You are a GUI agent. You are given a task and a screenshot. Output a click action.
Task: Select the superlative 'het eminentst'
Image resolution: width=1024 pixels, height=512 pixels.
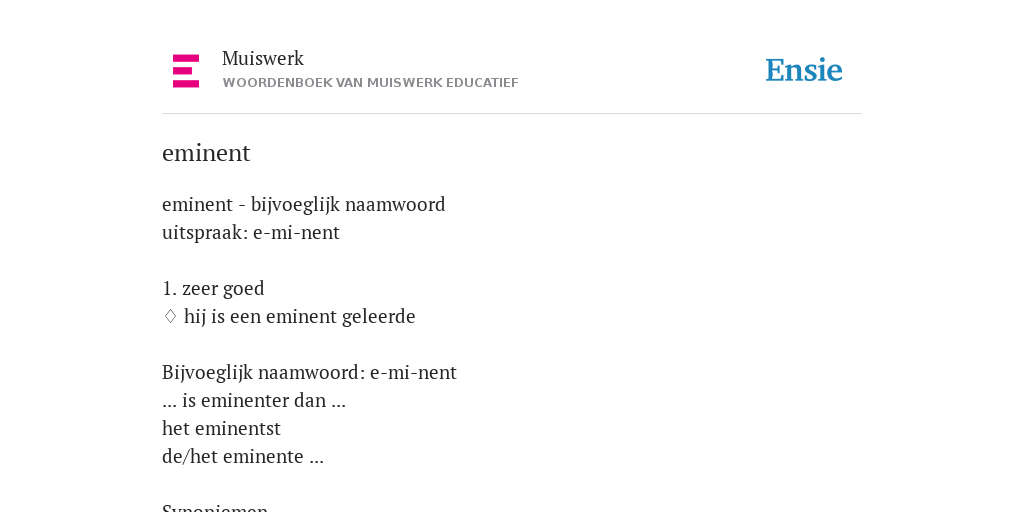(x=221, y=429)
